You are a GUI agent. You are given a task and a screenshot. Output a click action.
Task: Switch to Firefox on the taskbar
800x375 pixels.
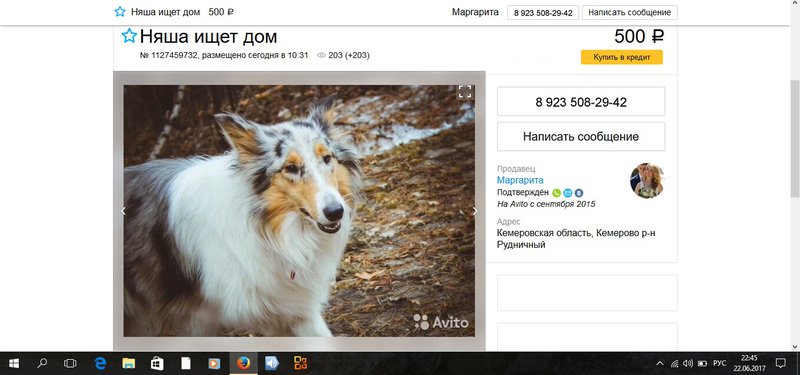[x=243, y=363]
